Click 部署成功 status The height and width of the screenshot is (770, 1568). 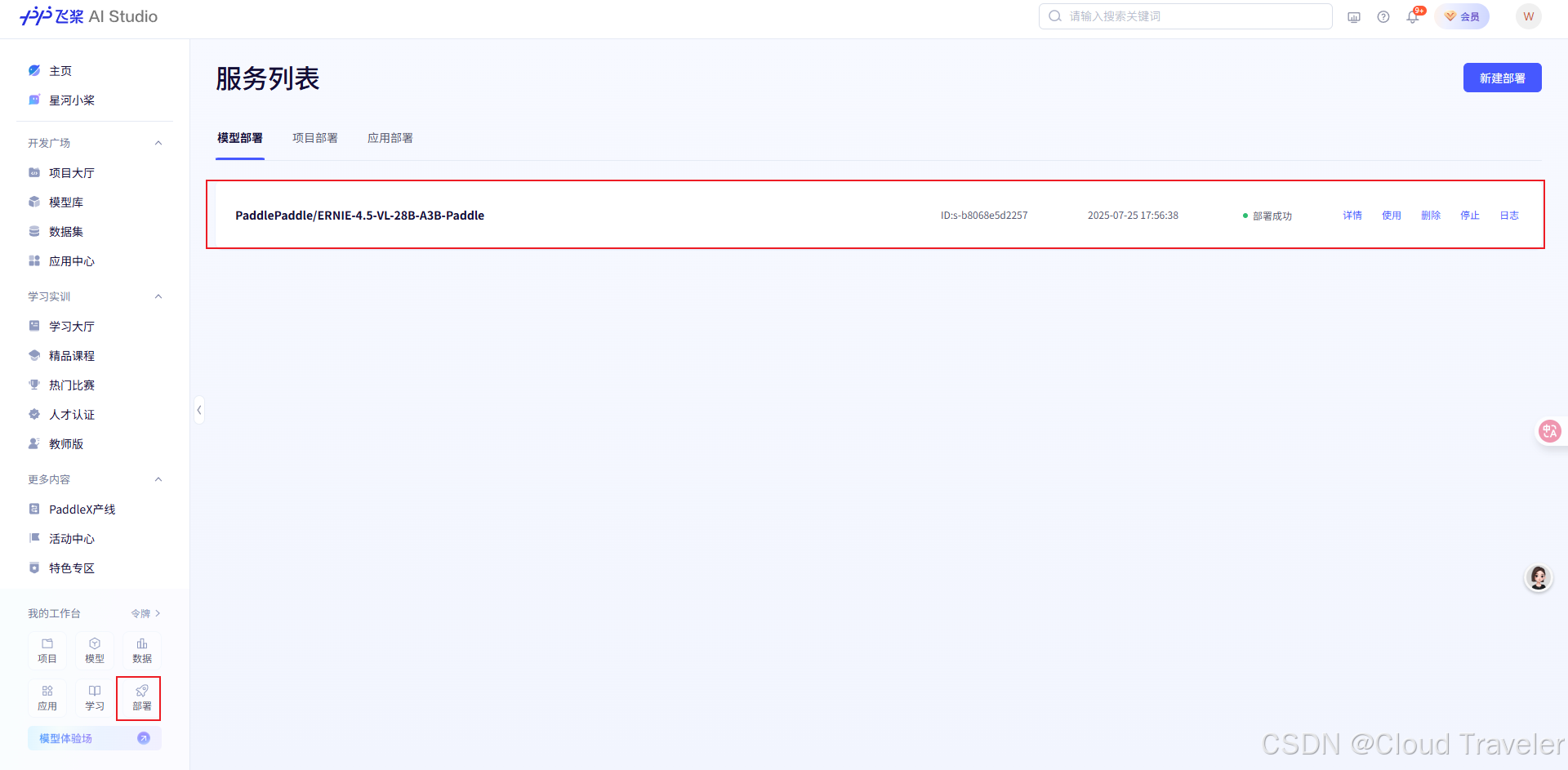1267,216
